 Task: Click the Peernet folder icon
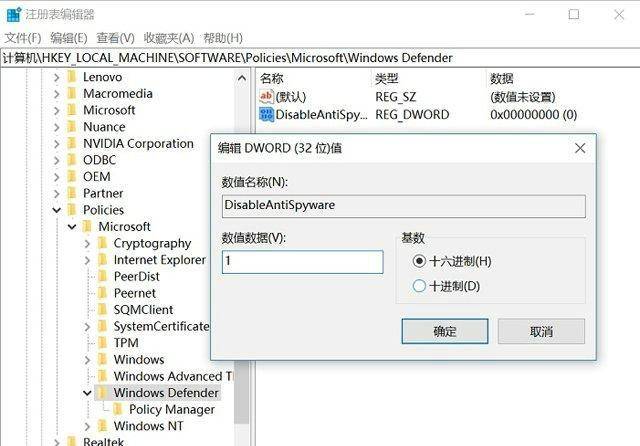(x=102, y=293)
